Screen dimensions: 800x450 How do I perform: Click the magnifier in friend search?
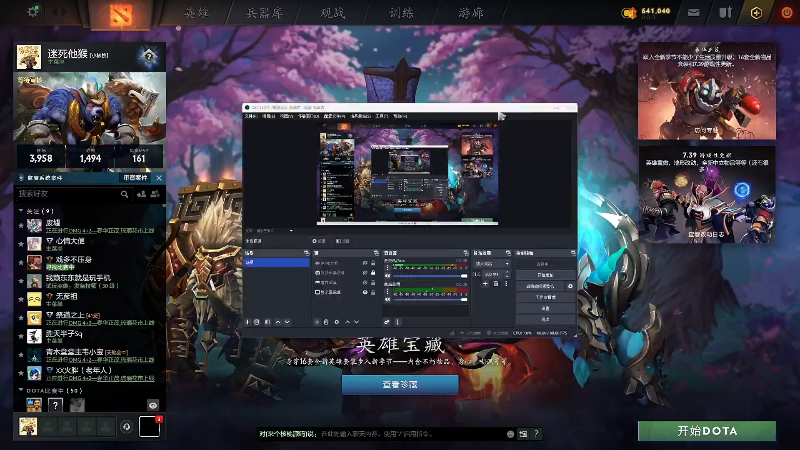pos(124,194)
